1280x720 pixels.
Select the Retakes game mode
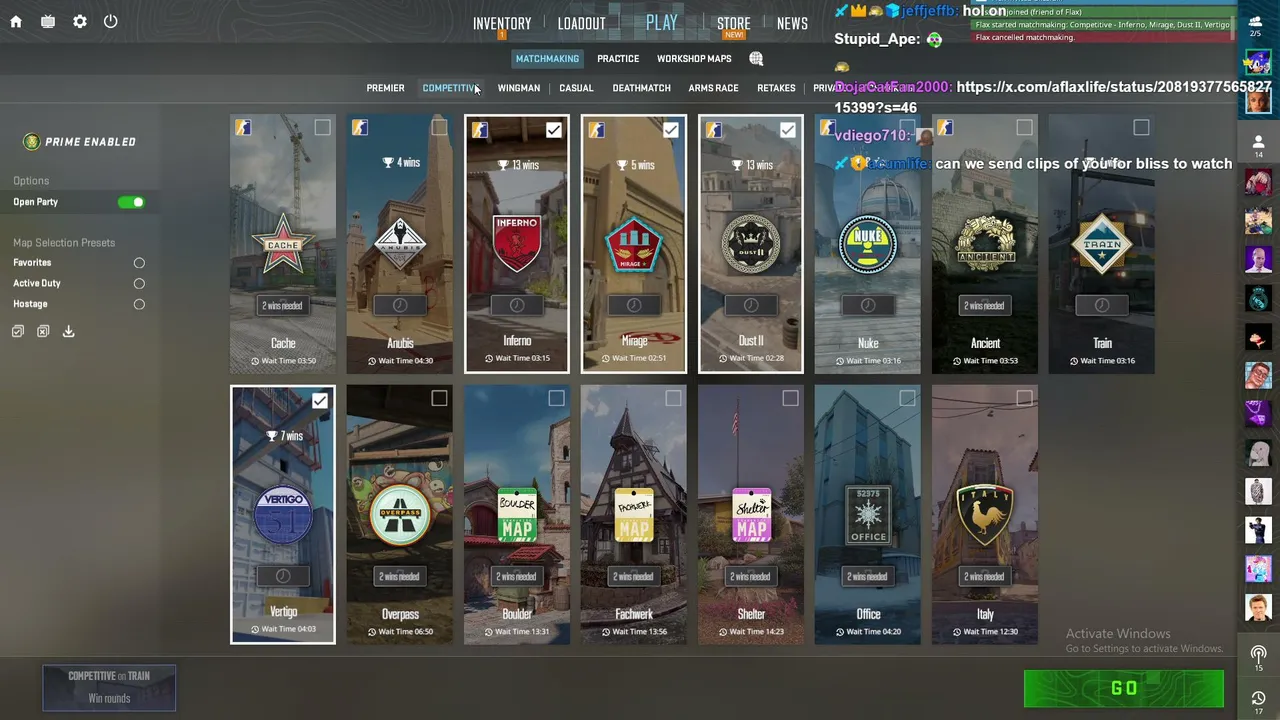776,88
